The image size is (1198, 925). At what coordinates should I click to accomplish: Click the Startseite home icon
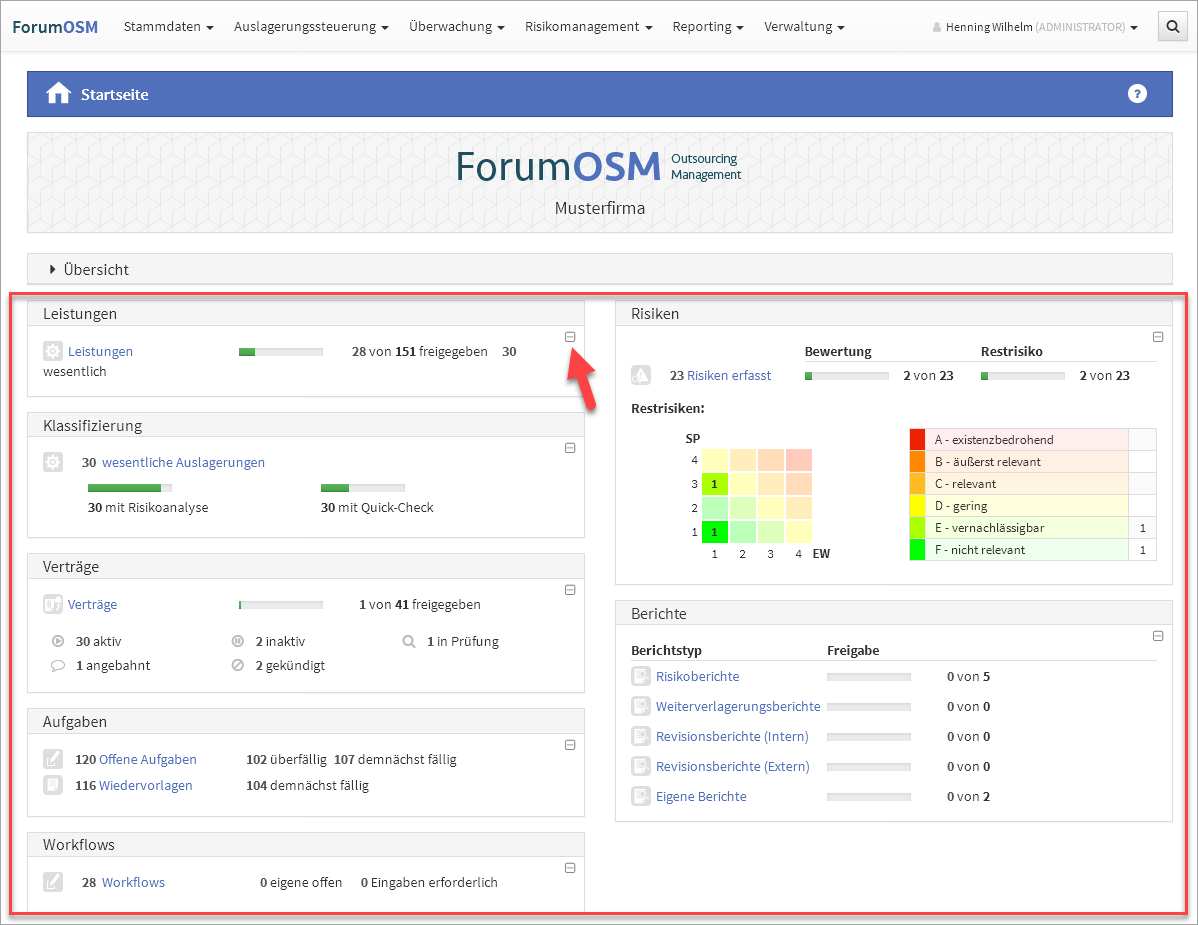pos(59,94)
